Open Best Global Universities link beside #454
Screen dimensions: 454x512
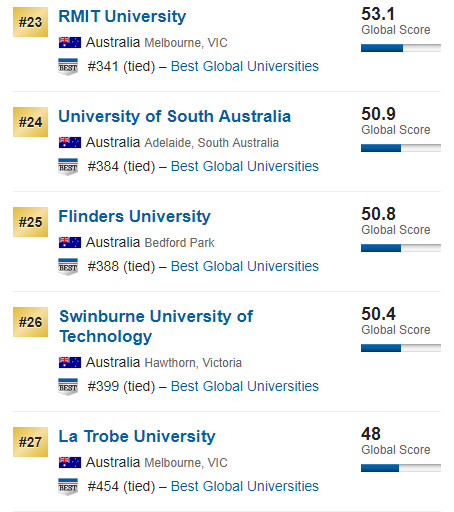coord(245,486)
